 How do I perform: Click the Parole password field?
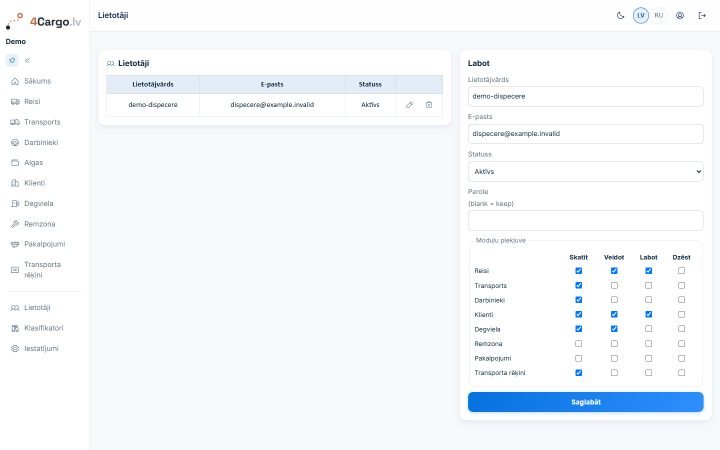tap(585, 220)
